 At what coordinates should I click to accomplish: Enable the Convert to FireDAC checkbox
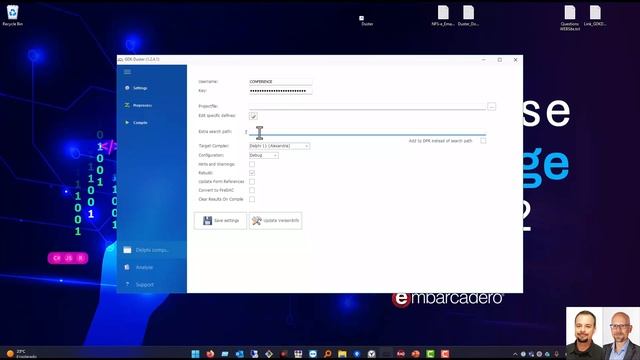point(252,190)
